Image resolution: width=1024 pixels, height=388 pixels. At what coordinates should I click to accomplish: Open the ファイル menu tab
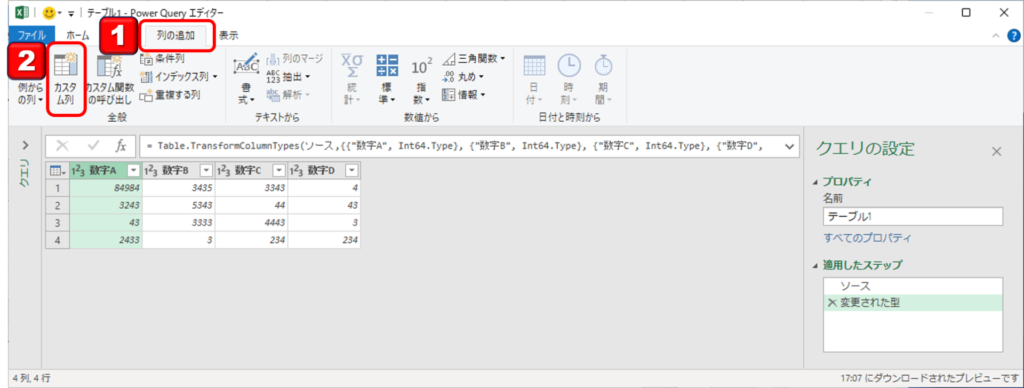coord(31,35)
